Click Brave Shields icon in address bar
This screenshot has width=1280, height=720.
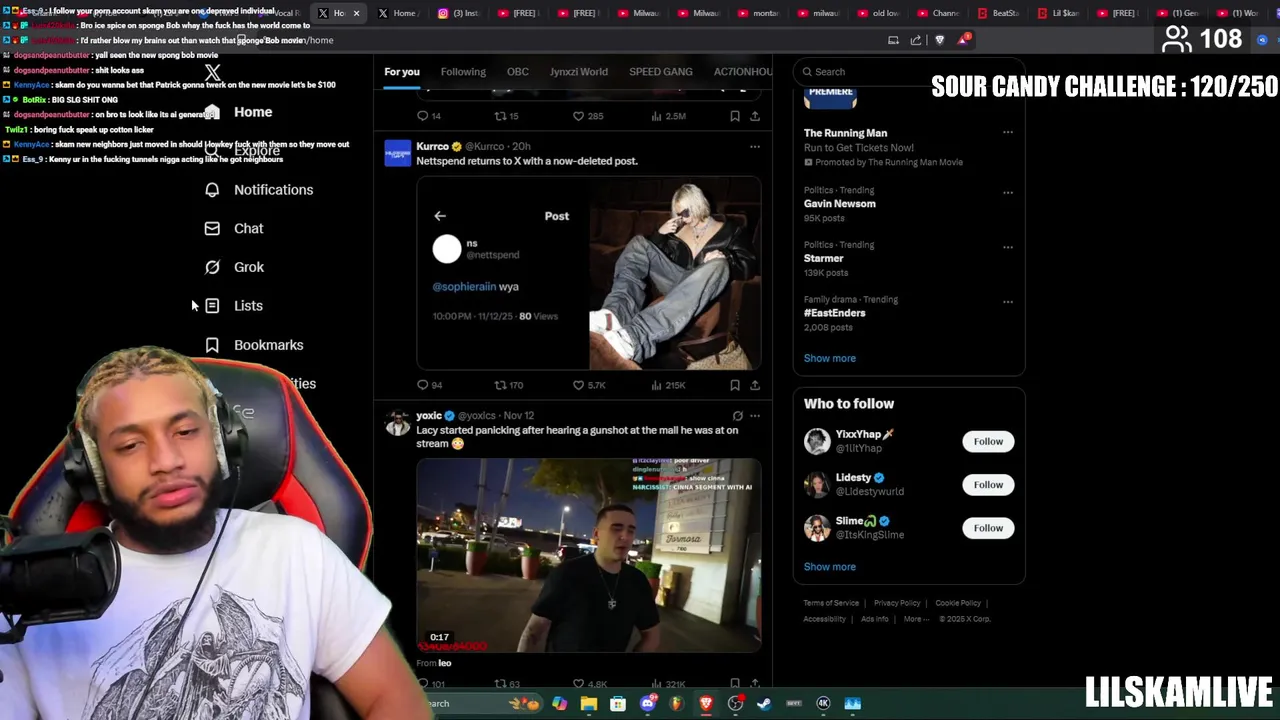939,40
